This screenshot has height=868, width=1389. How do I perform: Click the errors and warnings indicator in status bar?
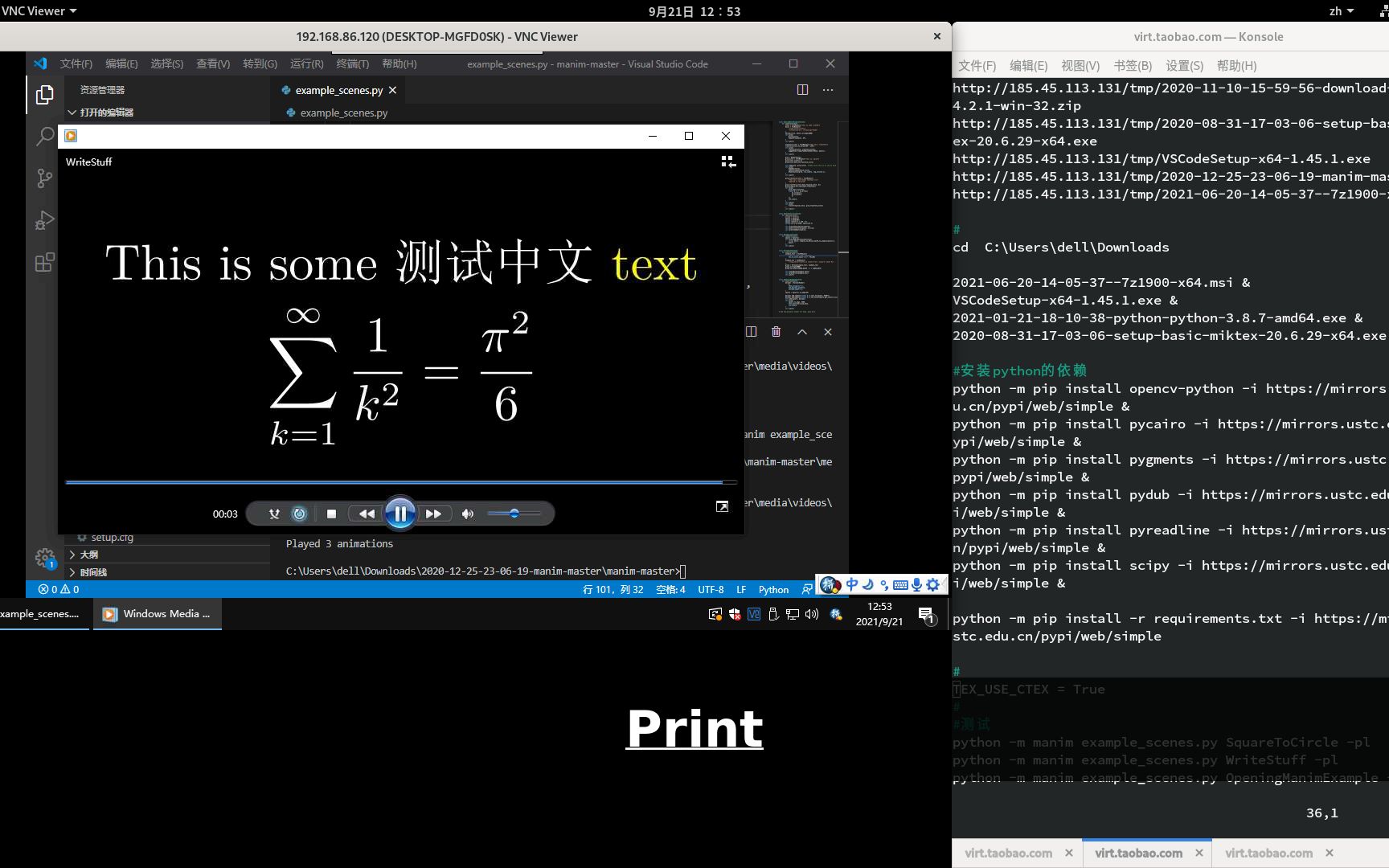[x=56, y=589]
